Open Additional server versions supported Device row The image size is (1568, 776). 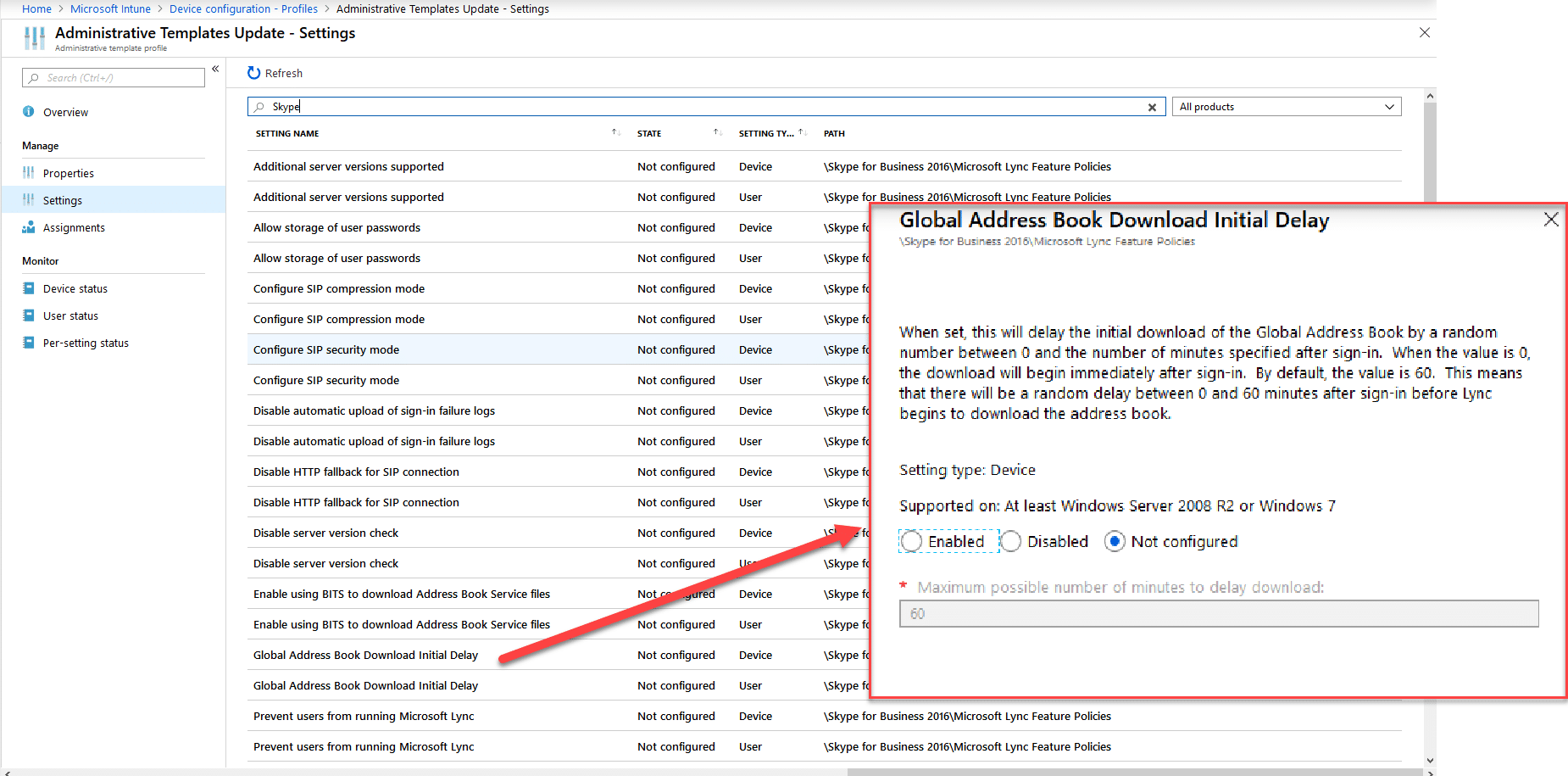pyautogui.click(x=825, y=166)
